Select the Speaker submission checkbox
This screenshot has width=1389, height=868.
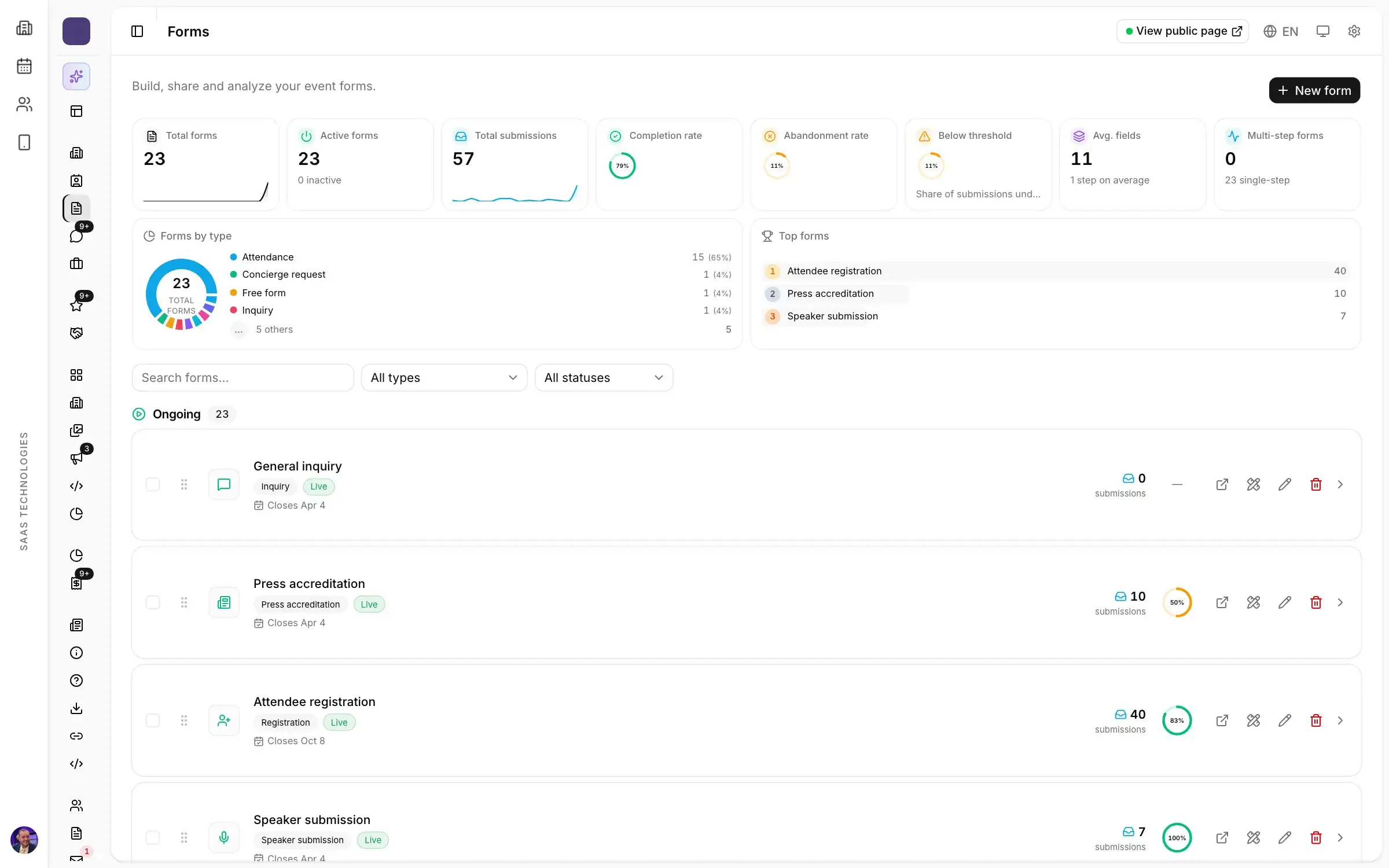point(153,837)
